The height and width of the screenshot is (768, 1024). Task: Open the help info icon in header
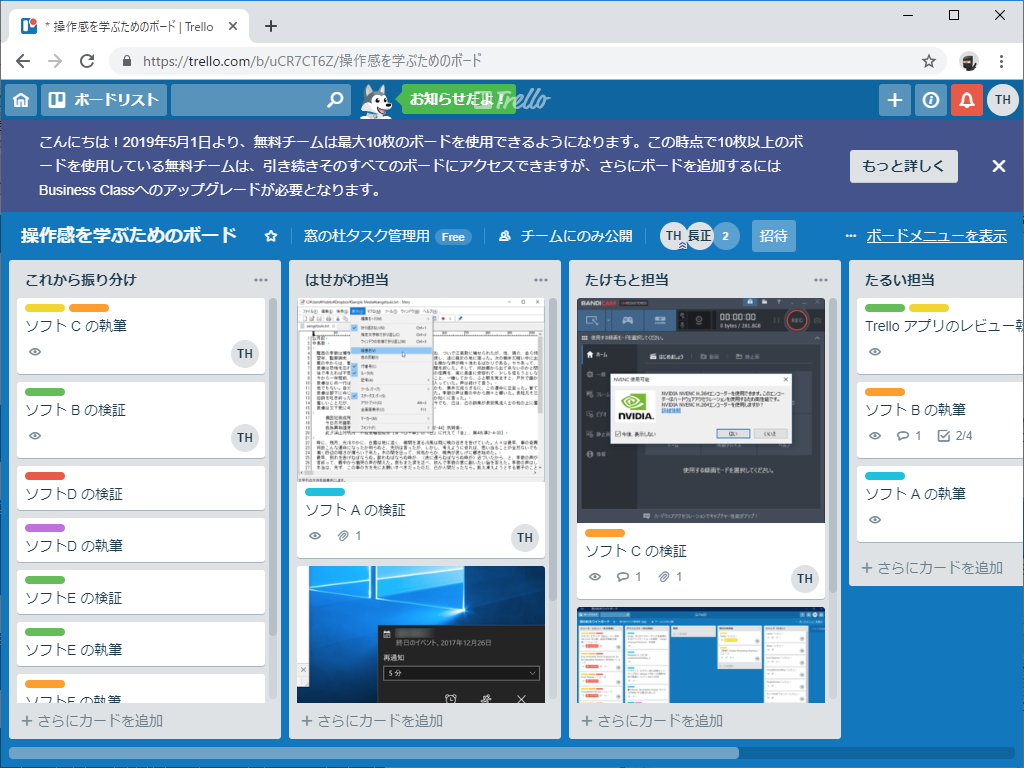pos(931,99)
